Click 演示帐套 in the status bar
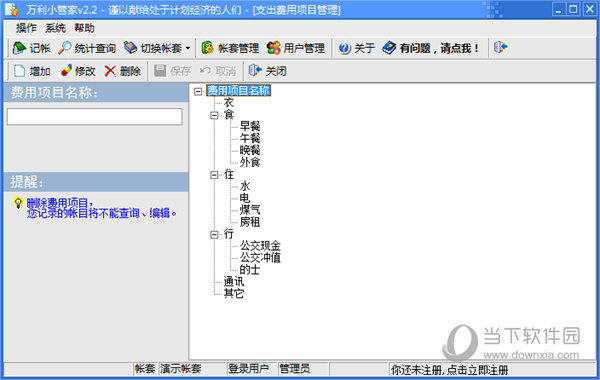Image resolution: width=600 pixels, height=380 pixels. click(181, 369)
